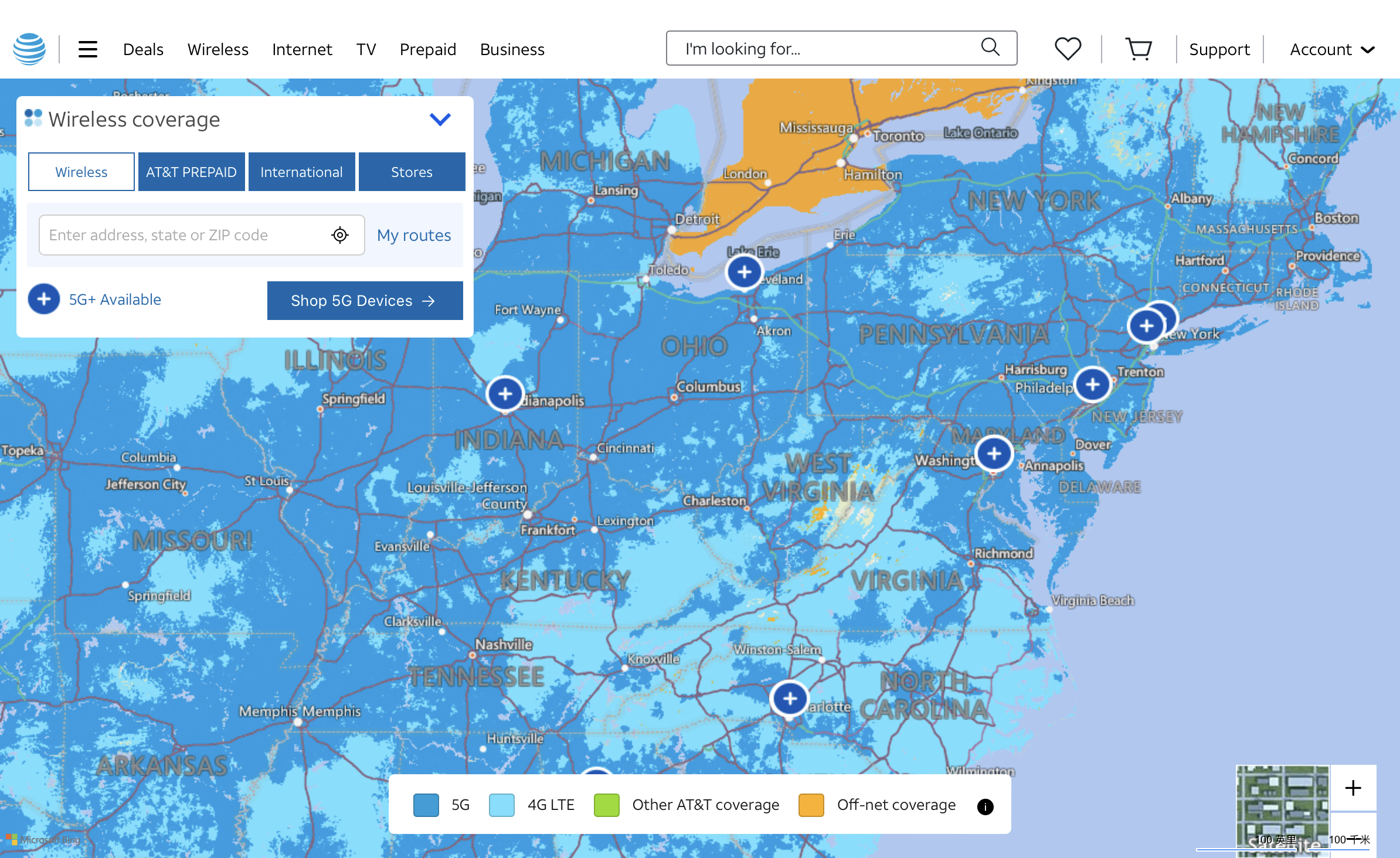Open the wishlist heart icon
Screen dimensions: 1400x858
1068,49
